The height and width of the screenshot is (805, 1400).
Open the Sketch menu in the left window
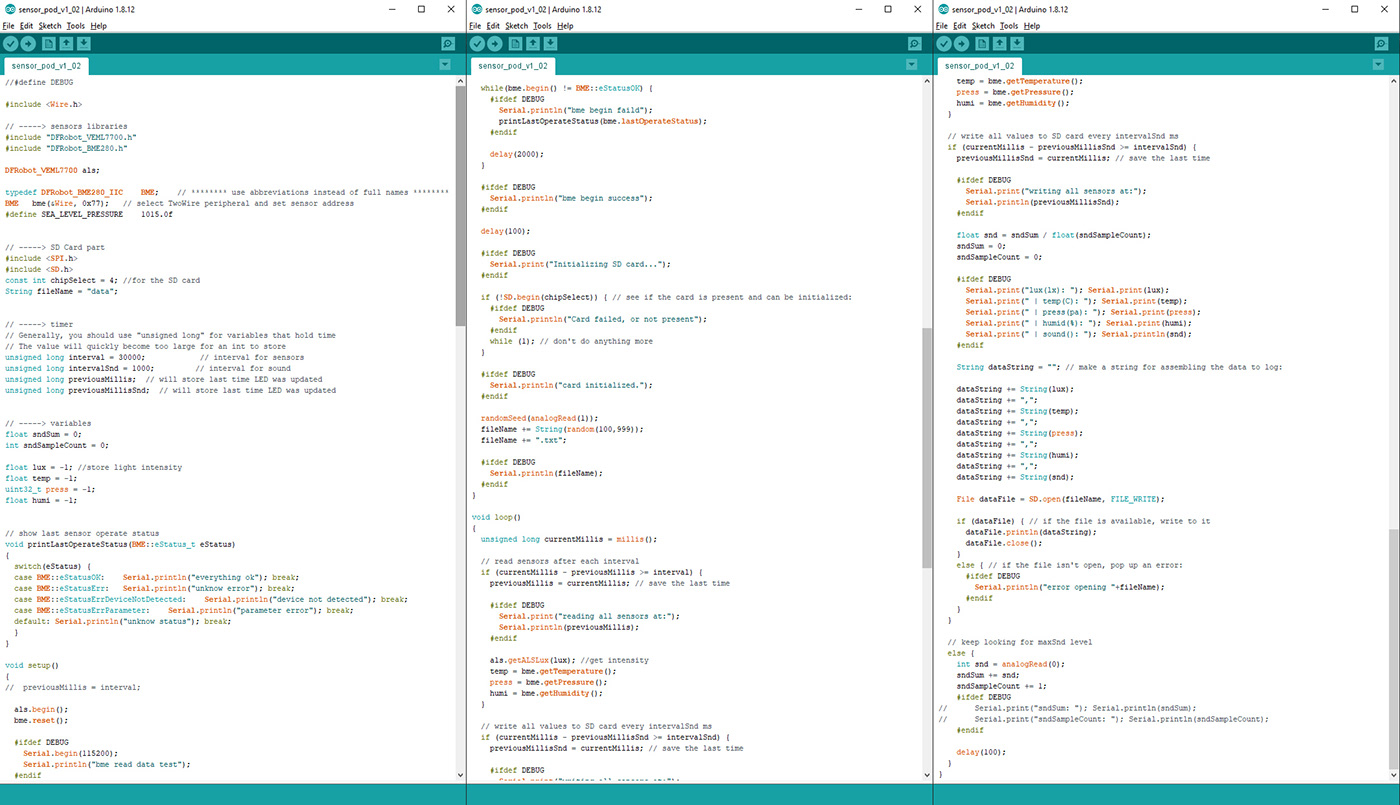(50, 25)
